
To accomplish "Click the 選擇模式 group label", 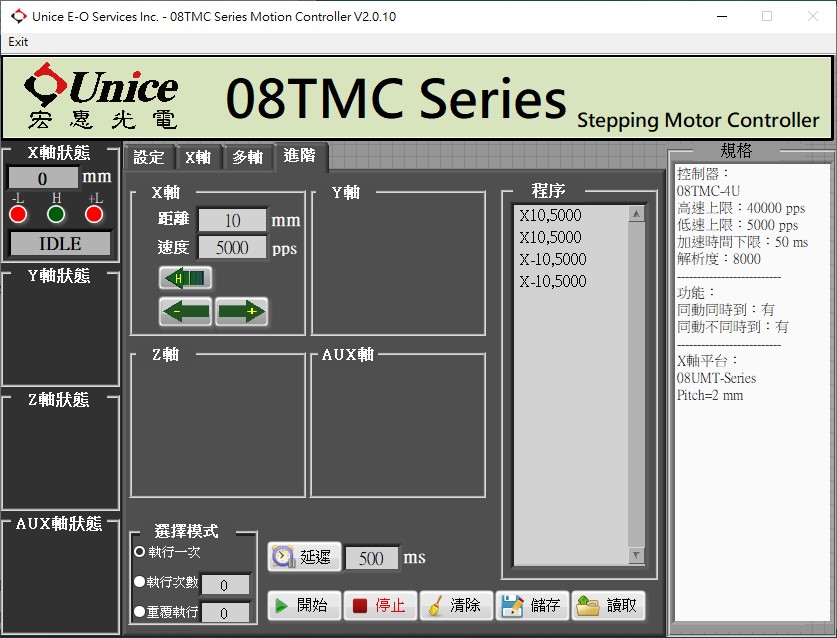I will pos(186,531).
